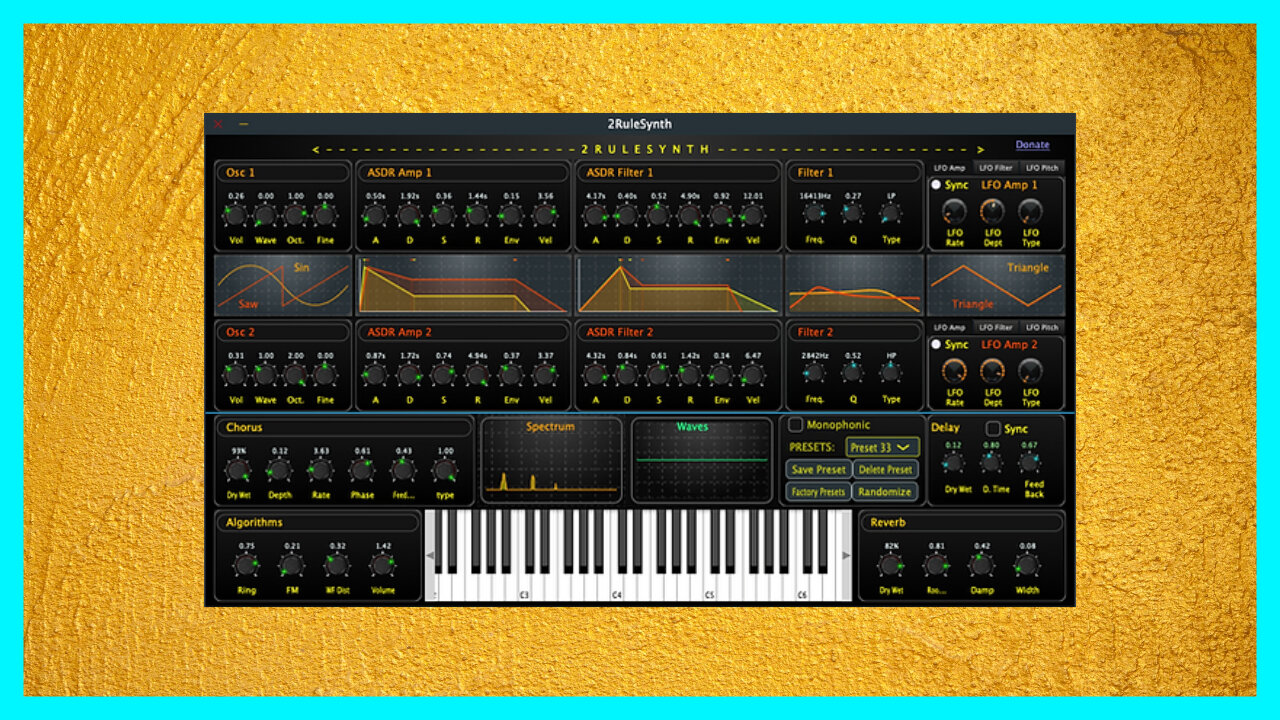Viewport: 1280px width, 720px height.
Task: Click the ASDR Filter 2 Attack knob
Action: 595,375
